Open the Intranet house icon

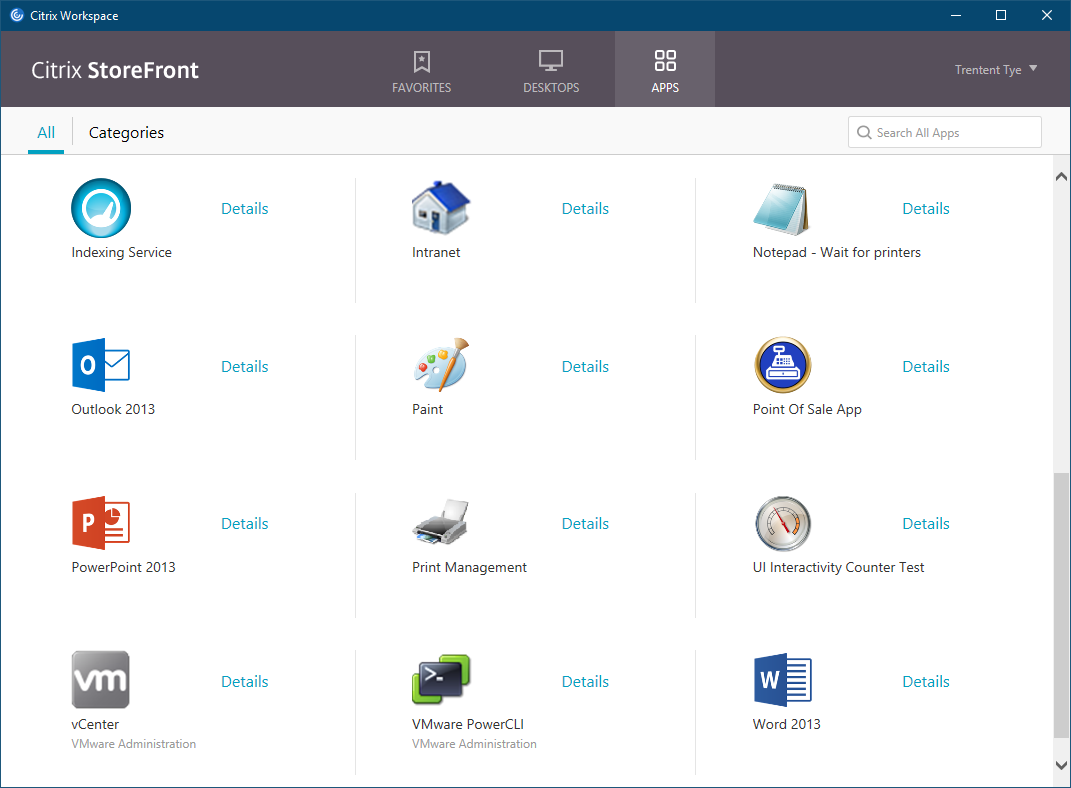441,208
